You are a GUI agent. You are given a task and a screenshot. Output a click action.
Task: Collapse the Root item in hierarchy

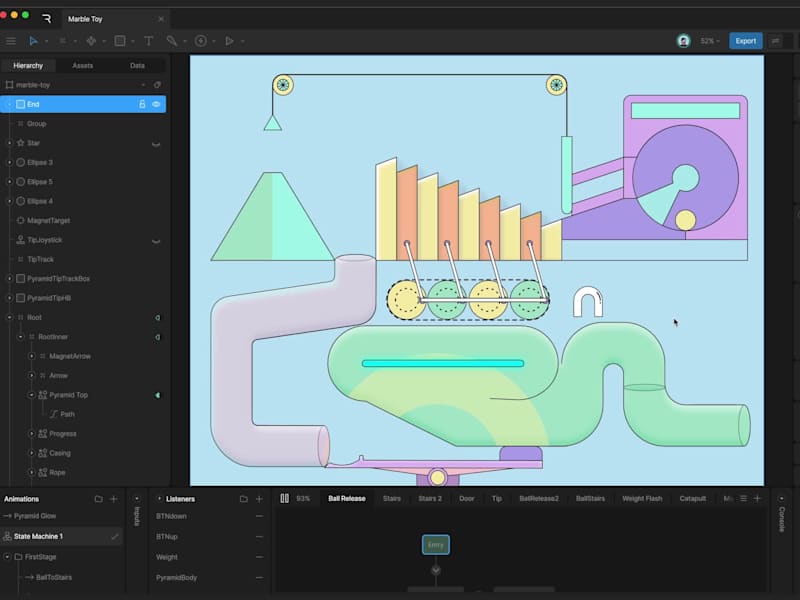8,317
